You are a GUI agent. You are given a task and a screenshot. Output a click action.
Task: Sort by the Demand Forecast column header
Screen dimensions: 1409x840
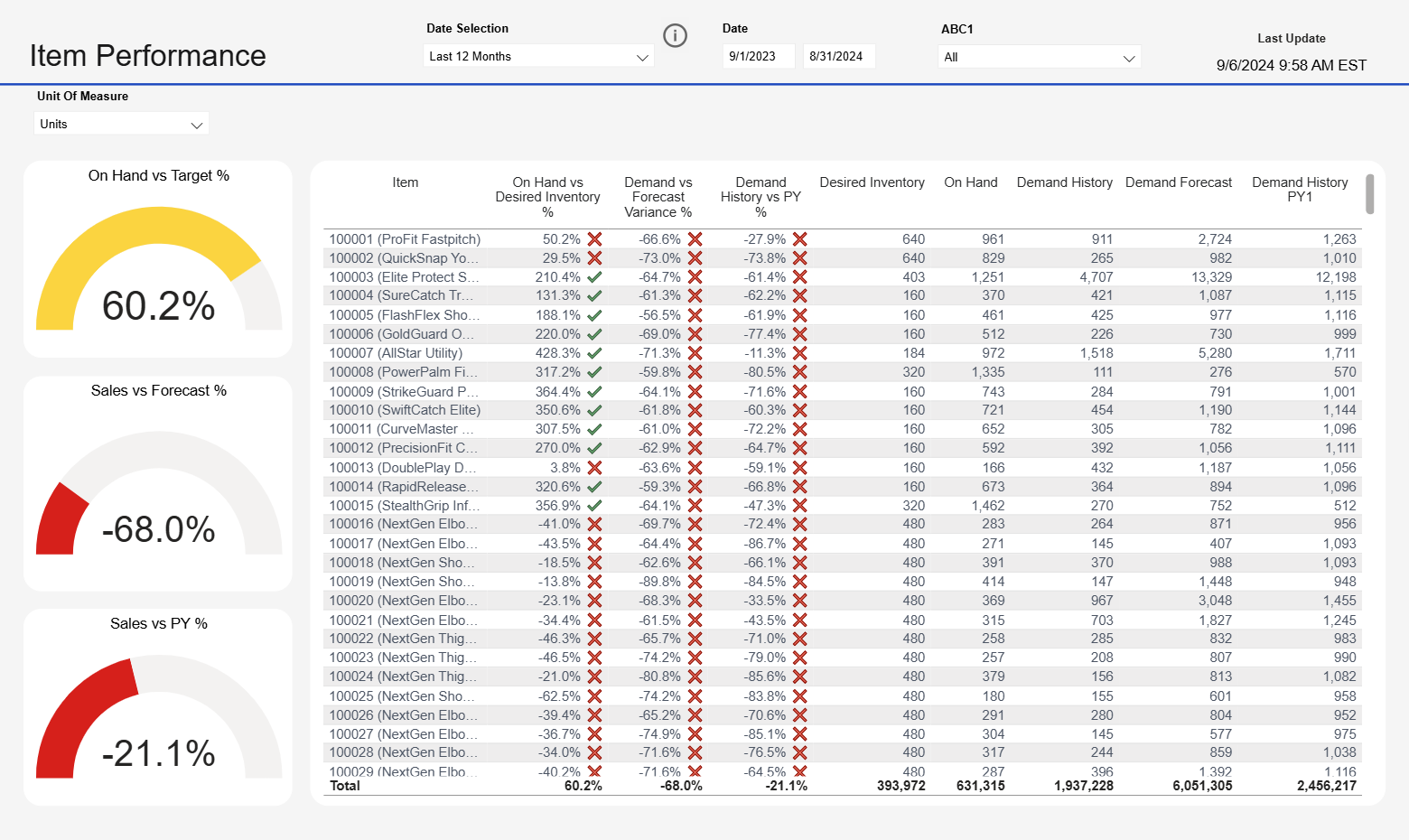click(1179, 182)
